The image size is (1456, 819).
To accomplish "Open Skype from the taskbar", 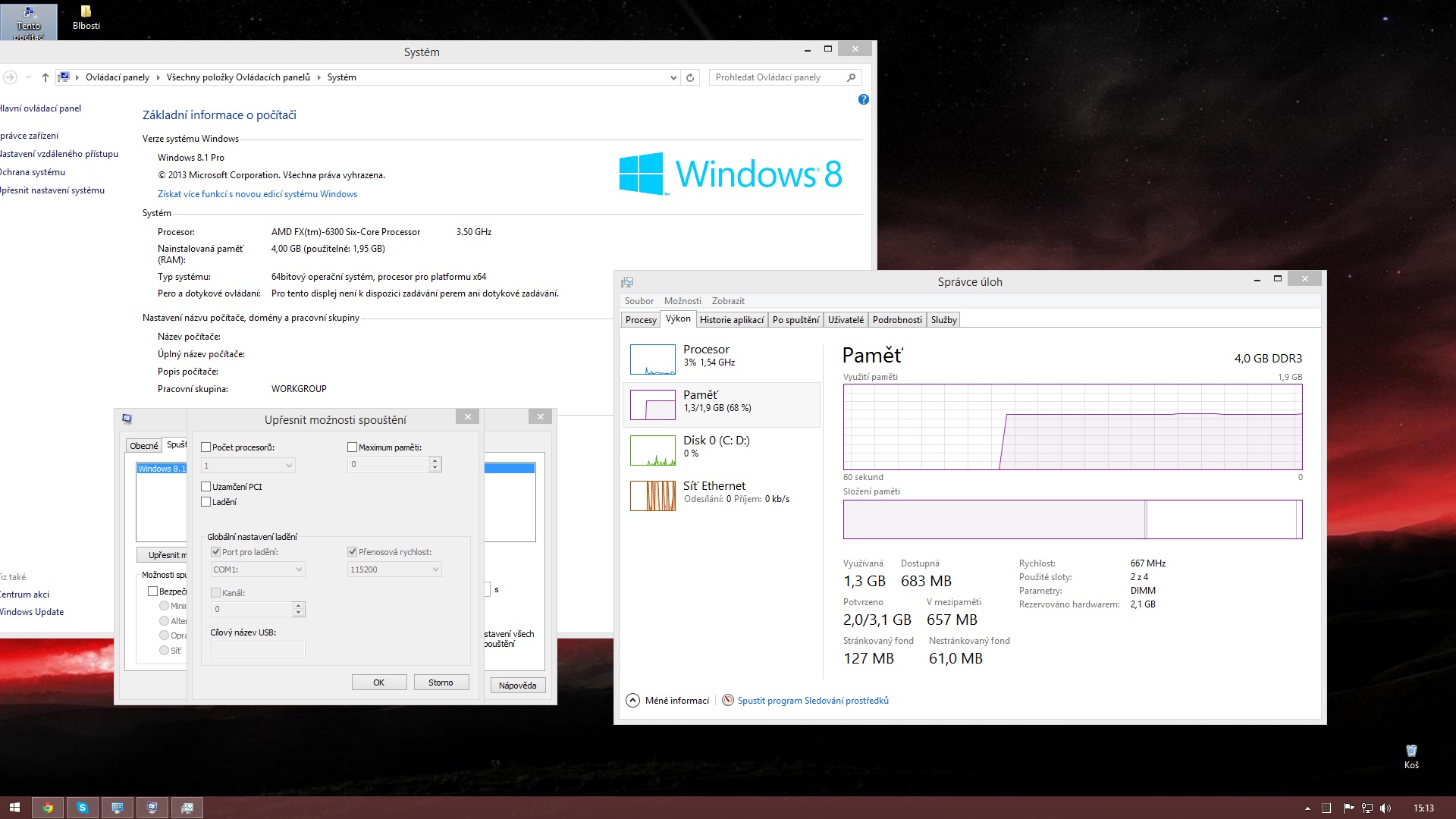I will [83, 808].
